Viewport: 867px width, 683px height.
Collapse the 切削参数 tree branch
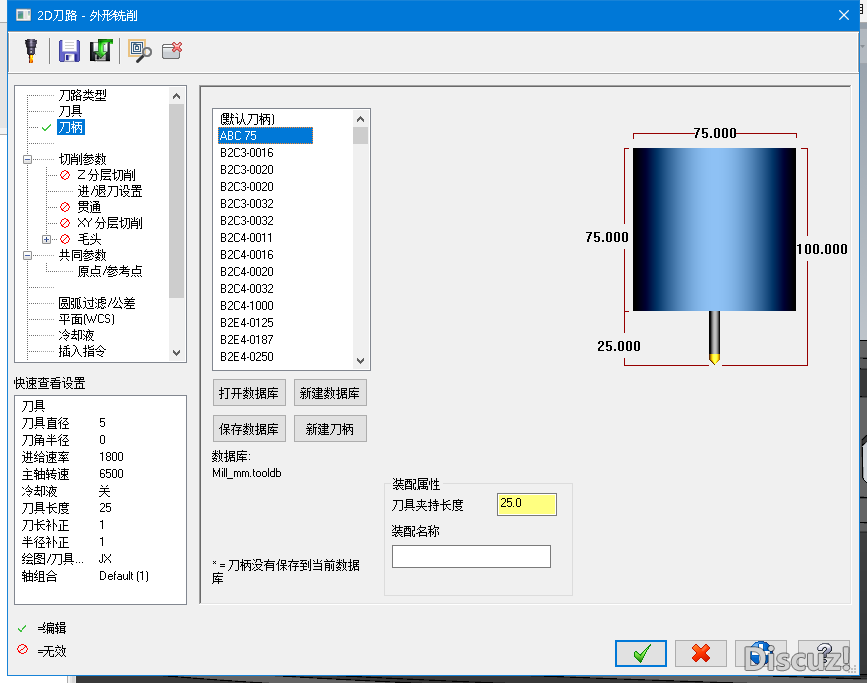[x=27, y=159]
